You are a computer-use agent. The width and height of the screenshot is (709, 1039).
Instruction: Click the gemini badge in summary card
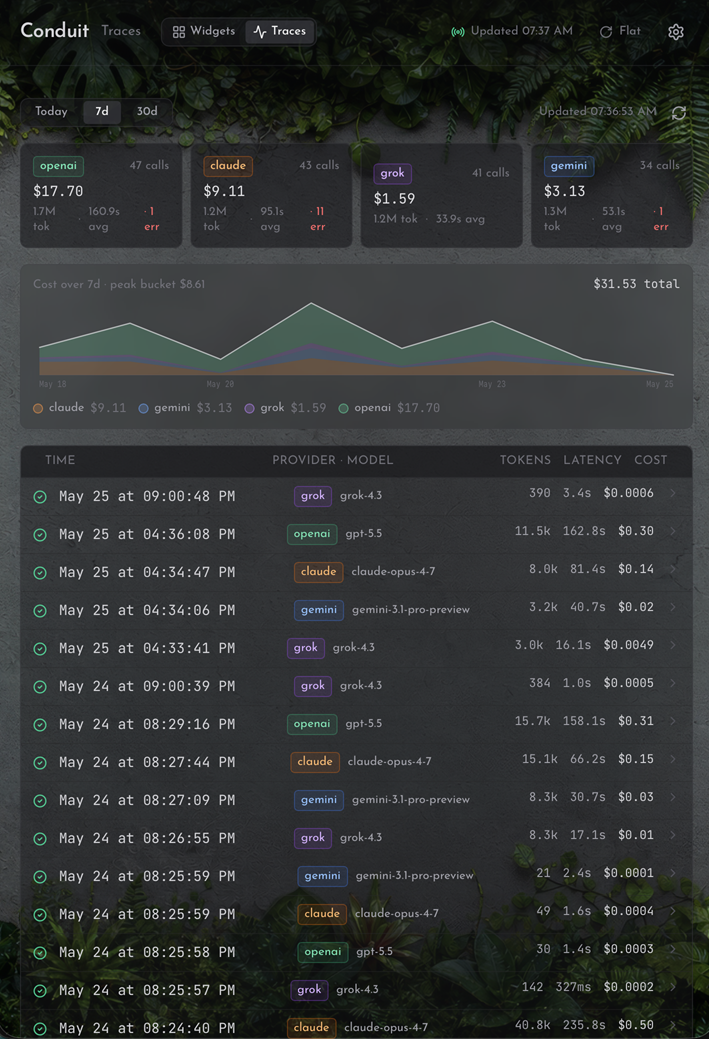[569, 166]
